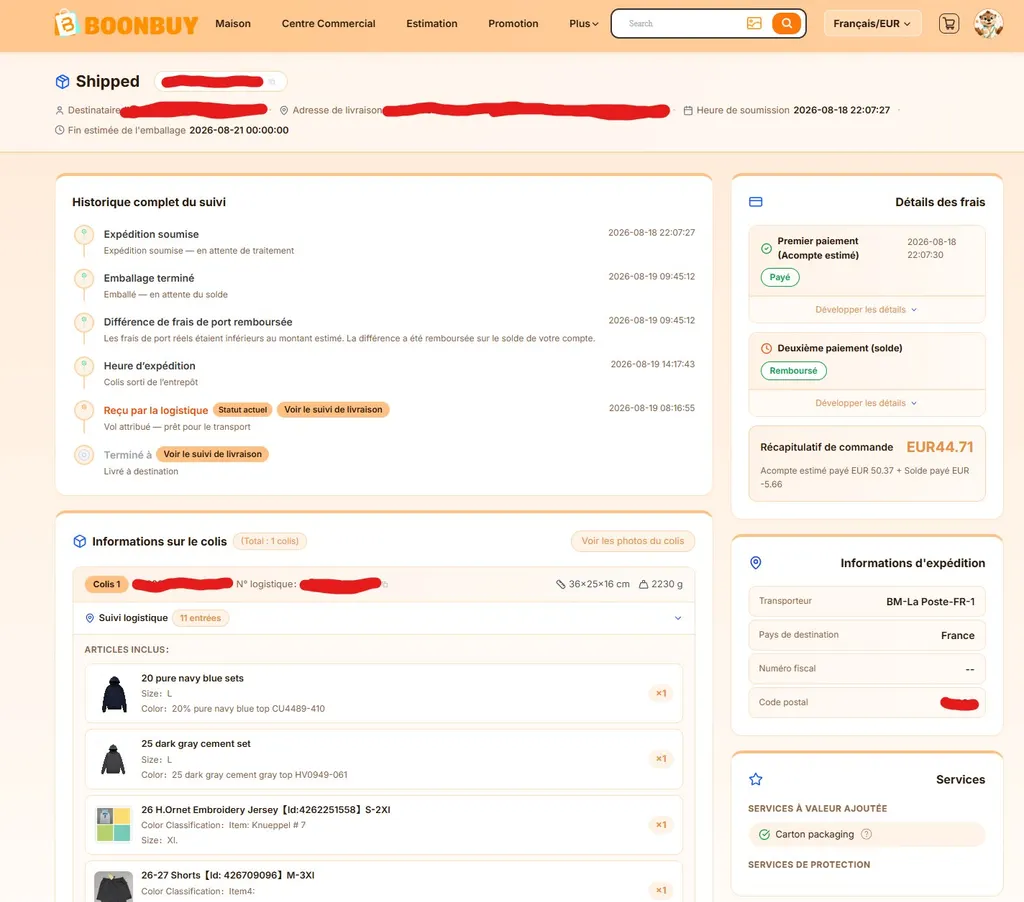Click the Adresse de livraison pin icon
Image resolution: width=1024 pixels, height=902 pixels.
(x=284, y=110)
